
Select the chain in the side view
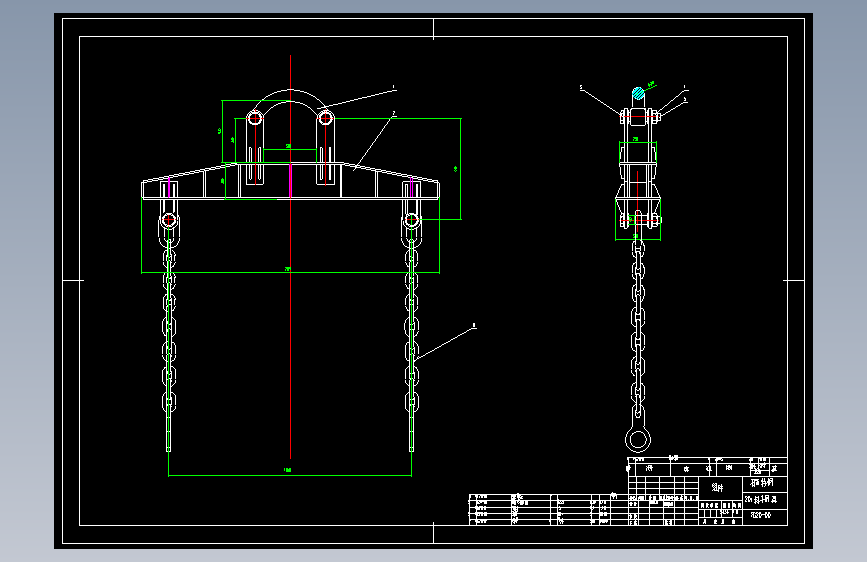[x=638, y=329]
